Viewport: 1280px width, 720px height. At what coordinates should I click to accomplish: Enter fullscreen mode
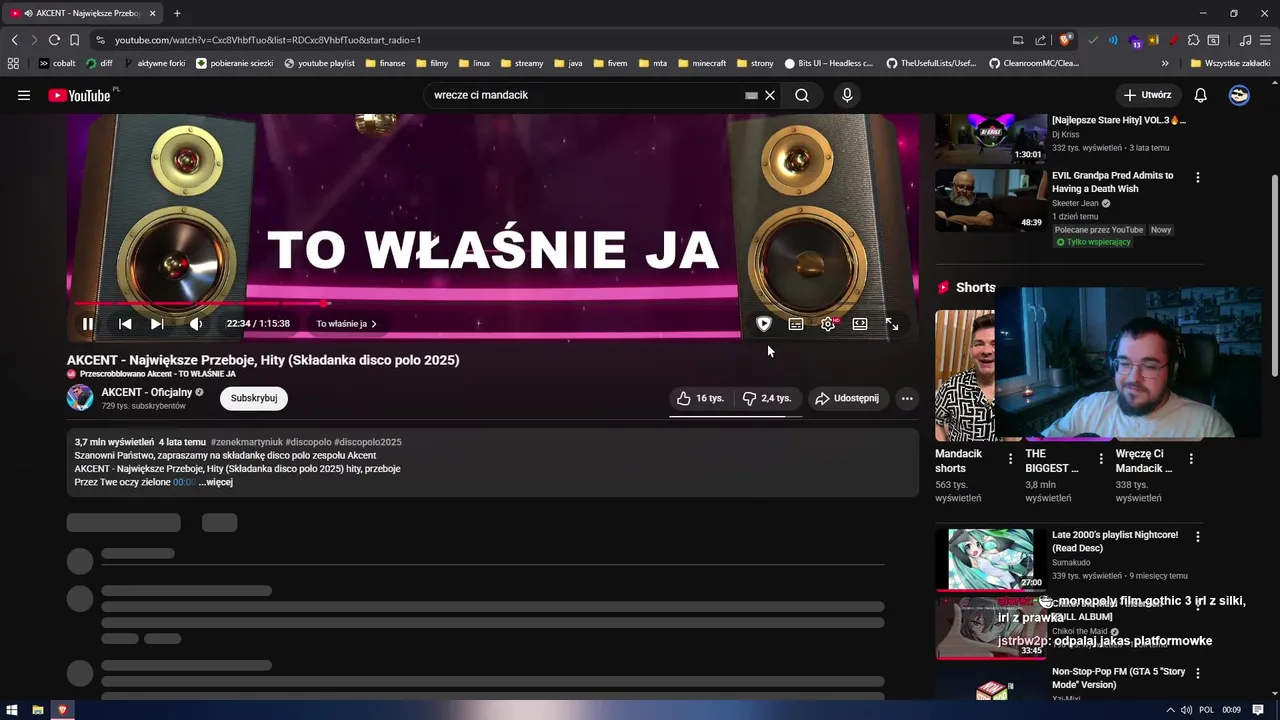892,324
